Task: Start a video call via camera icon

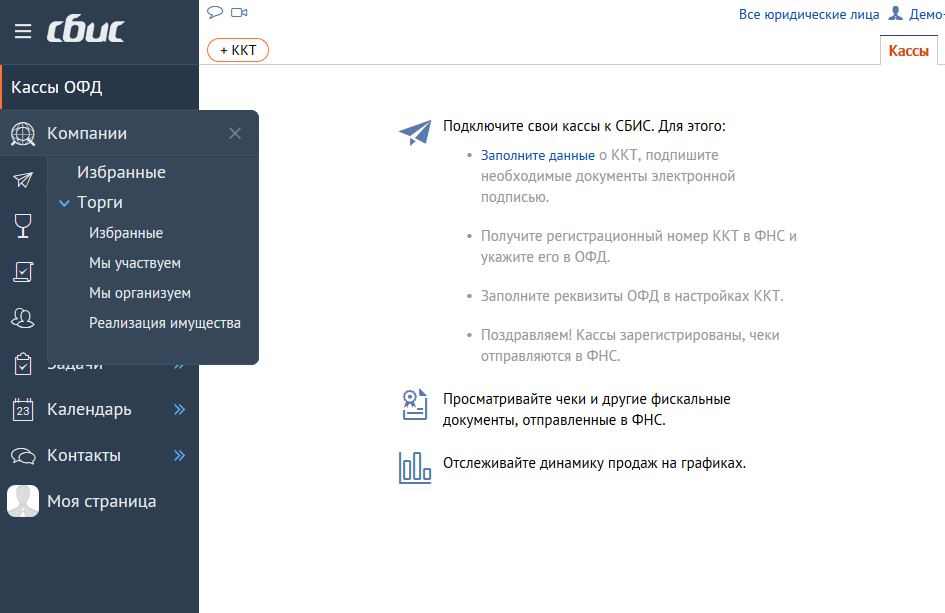Action: click(239, 12)
